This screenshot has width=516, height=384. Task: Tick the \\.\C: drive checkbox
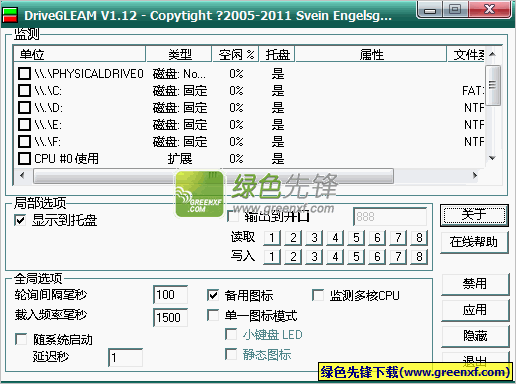(24, 90)
